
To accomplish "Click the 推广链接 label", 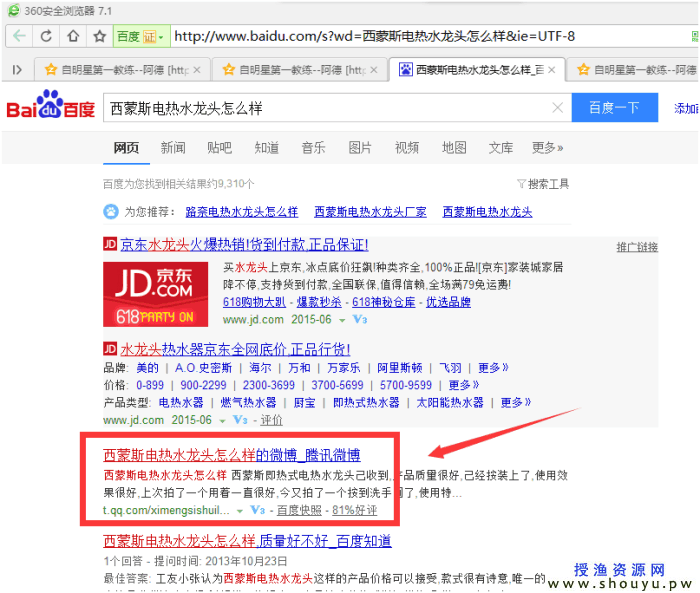I will click(x=638, y=247).
